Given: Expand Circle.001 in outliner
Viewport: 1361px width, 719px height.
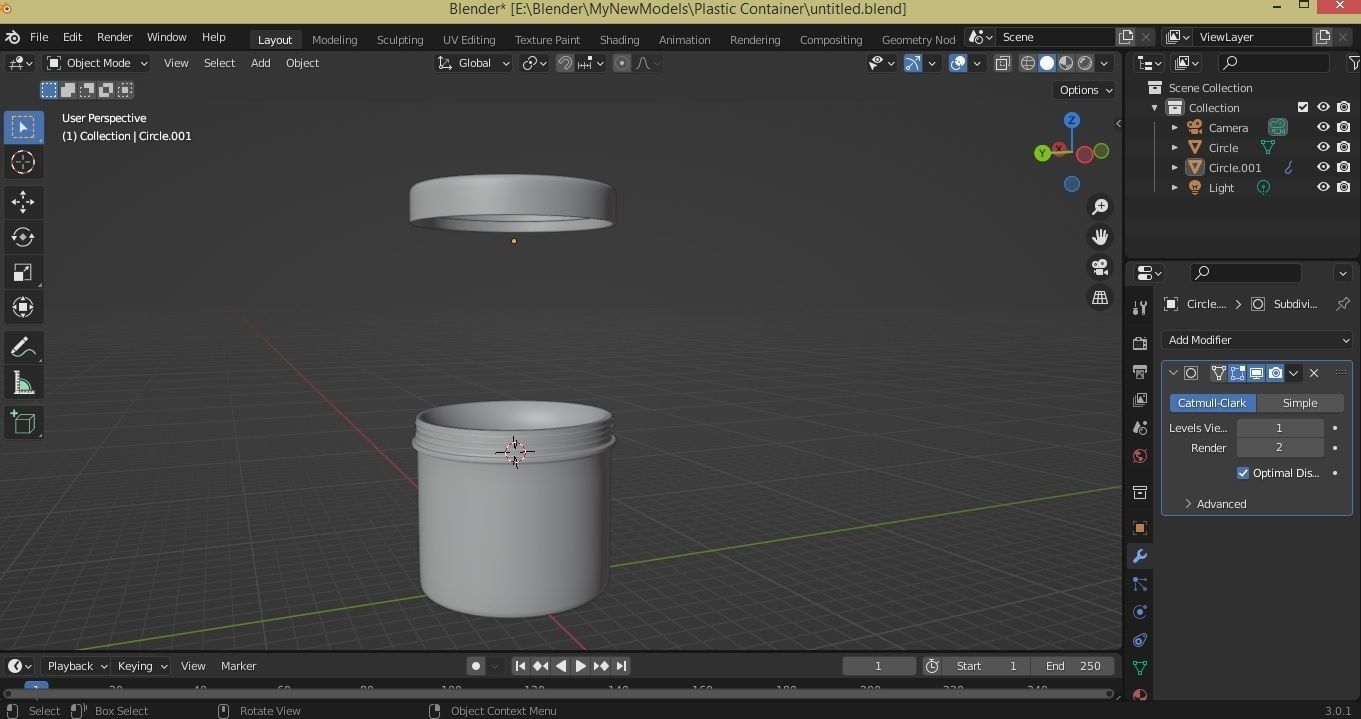Looking at the screenshot, I should coord(1175,168).
